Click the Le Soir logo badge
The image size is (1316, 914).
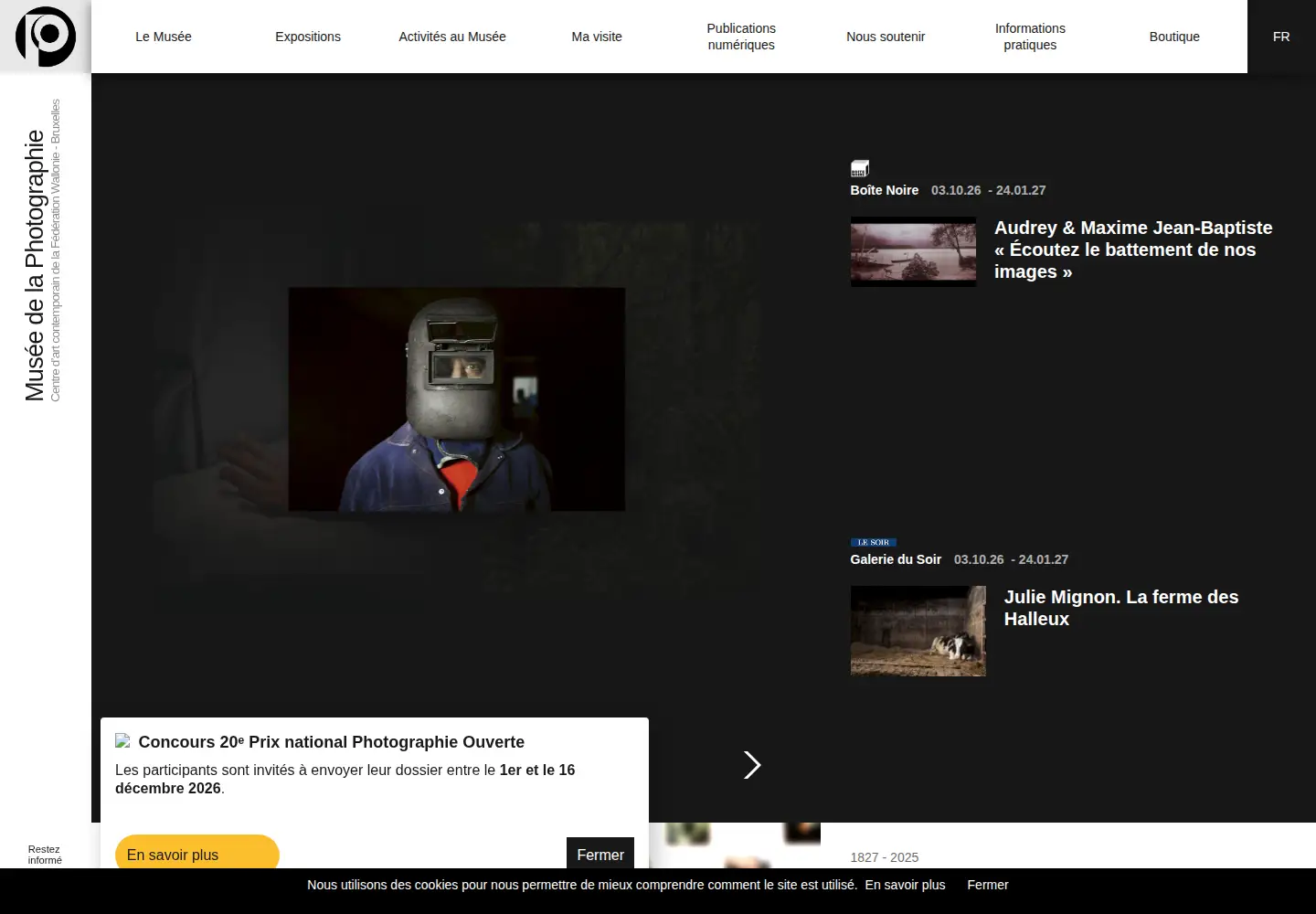(x=874, y=542)
